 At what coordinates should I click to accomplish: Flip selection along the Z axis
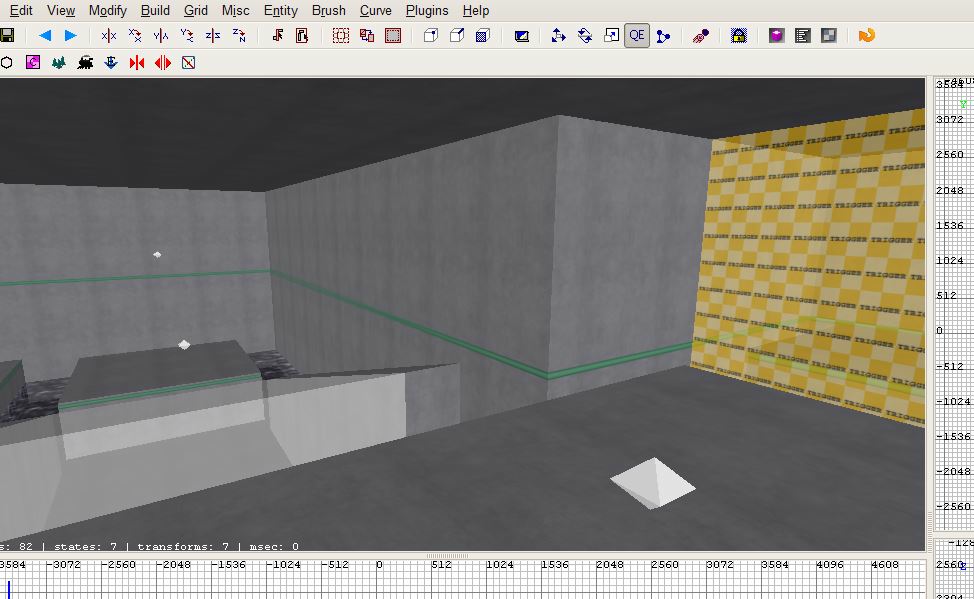click(x=213, y=36)
